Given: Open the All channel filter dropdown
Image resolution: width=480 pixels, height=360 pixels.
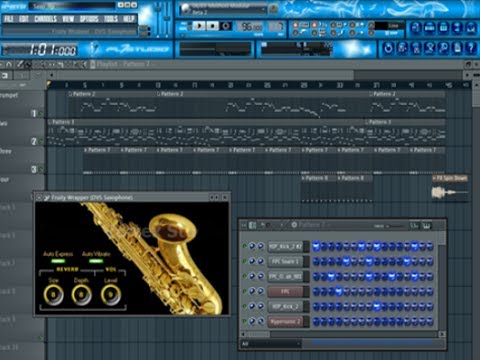Looking at the screenshot, I should (x=271, y=344).
